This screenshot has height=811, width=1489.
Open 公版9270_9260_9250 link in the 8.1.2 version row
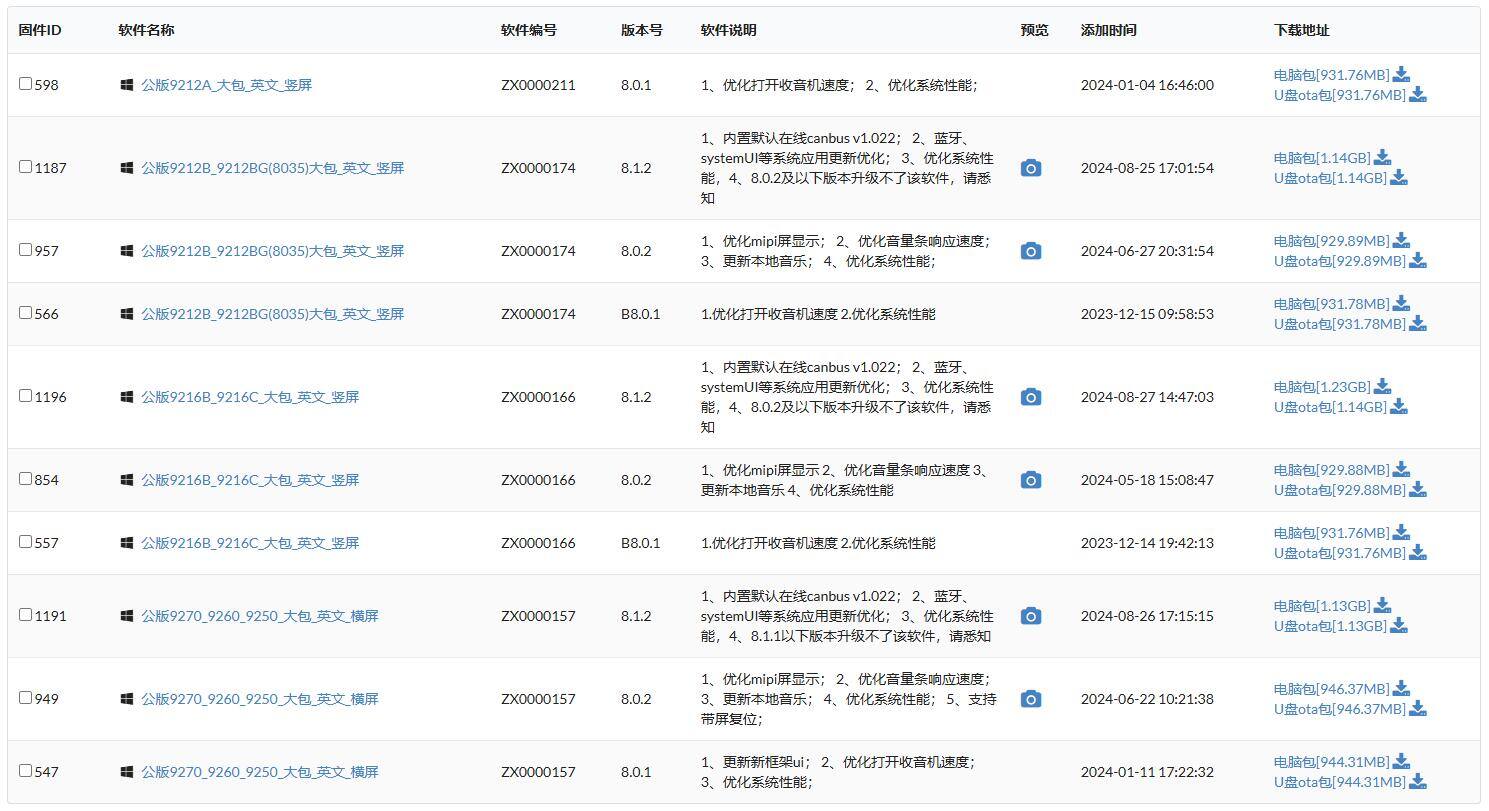point(259,616)
